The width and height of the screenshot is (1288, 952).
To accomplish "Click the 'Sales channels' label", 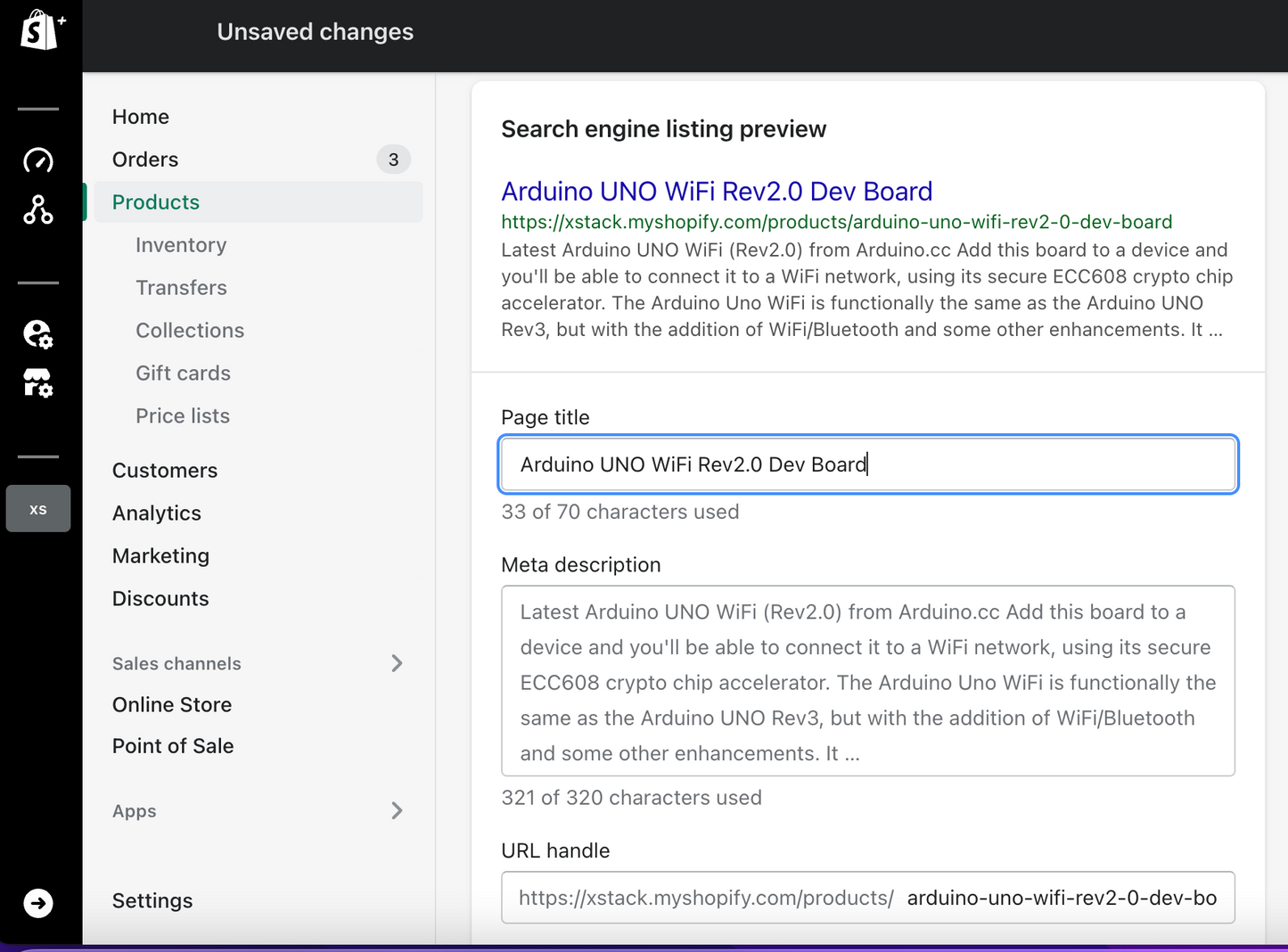I will pyautogui.click(x=176, y=664).
